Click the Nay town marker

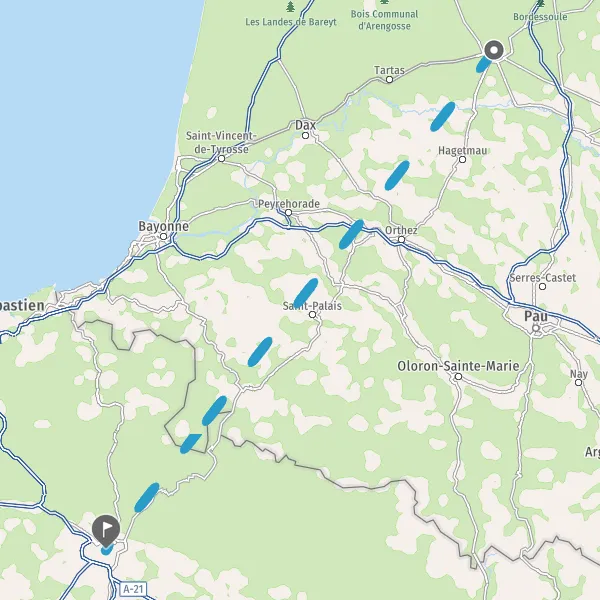click(x=579, y=382)
